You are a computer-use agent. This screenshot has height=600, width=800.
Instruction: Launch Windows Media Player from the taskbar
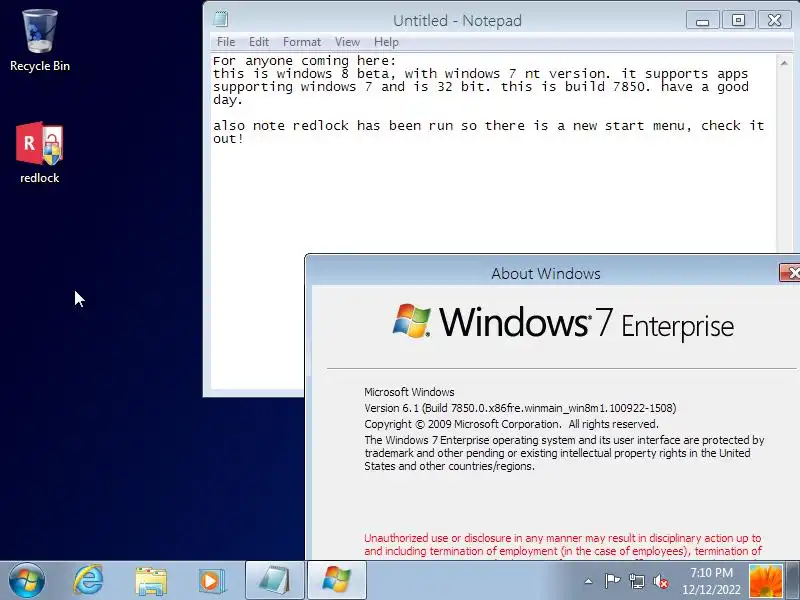211,581
